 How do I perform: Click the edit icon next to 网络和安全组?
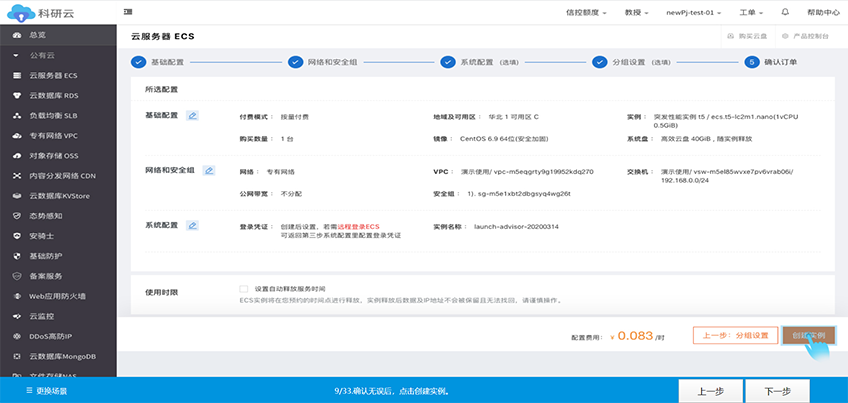pos(209,170)
